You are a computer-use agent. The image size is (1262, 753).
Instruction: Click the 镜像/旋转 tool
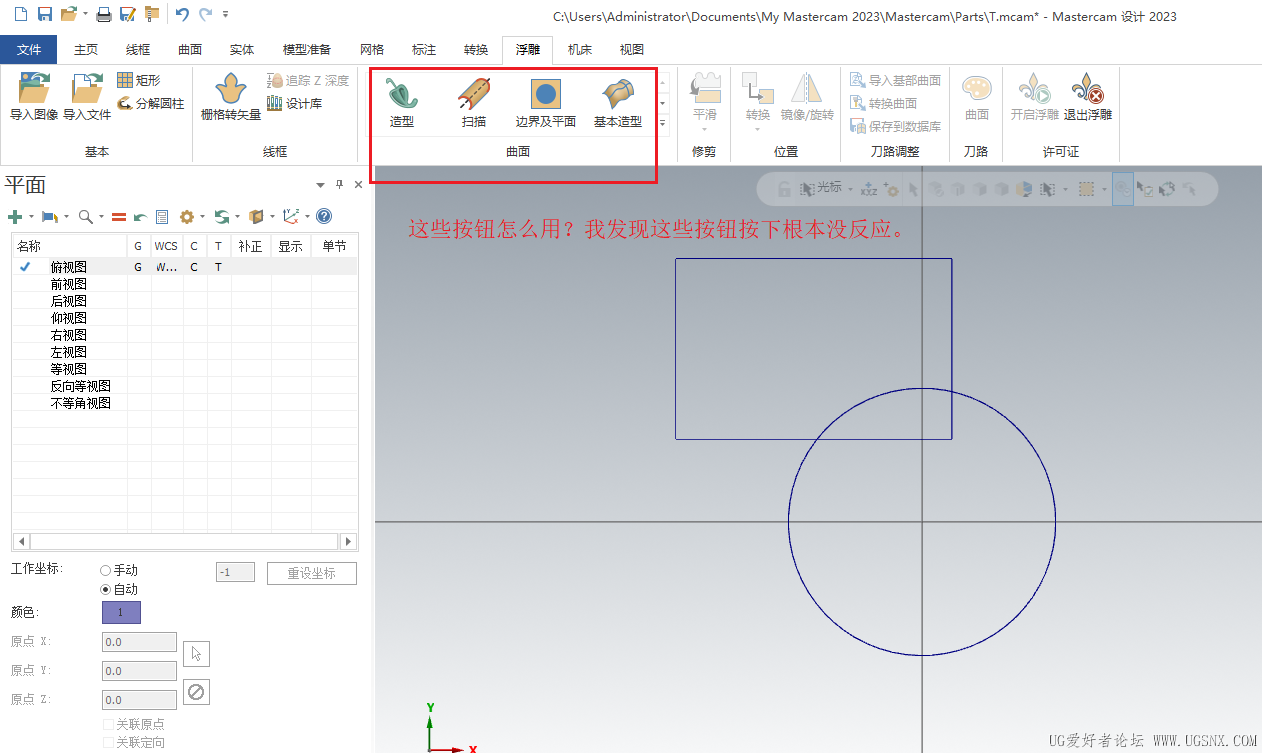807,98
